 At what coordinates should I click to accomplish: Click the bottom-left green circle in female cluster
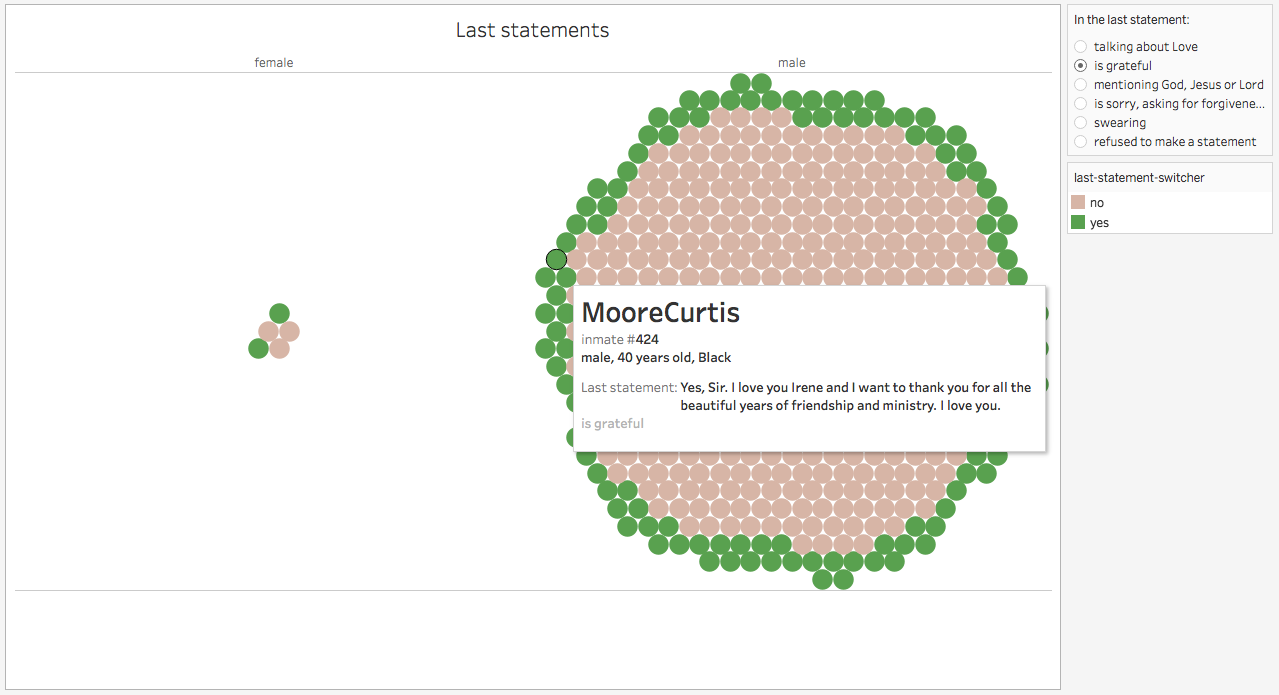pyautogui.click(x=258, y=348)
